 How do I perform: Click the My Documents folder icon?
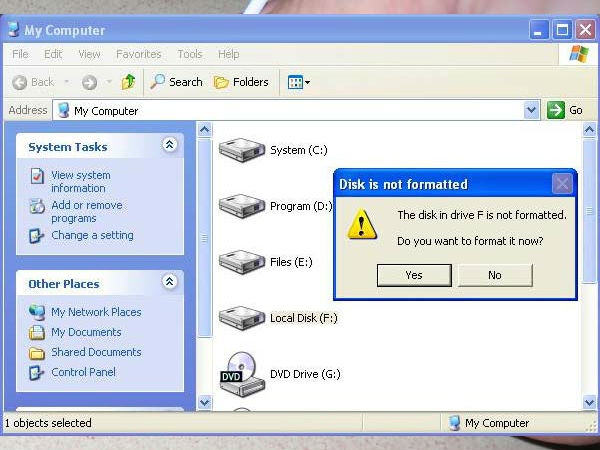37,333
